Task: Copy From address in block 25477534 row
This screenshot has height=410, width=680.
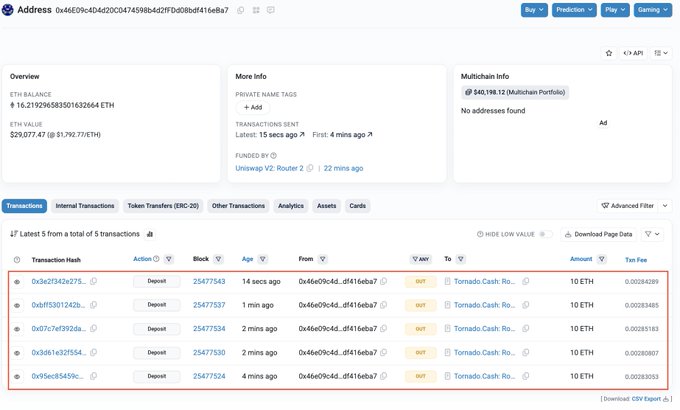Action: tap(383, 328)
